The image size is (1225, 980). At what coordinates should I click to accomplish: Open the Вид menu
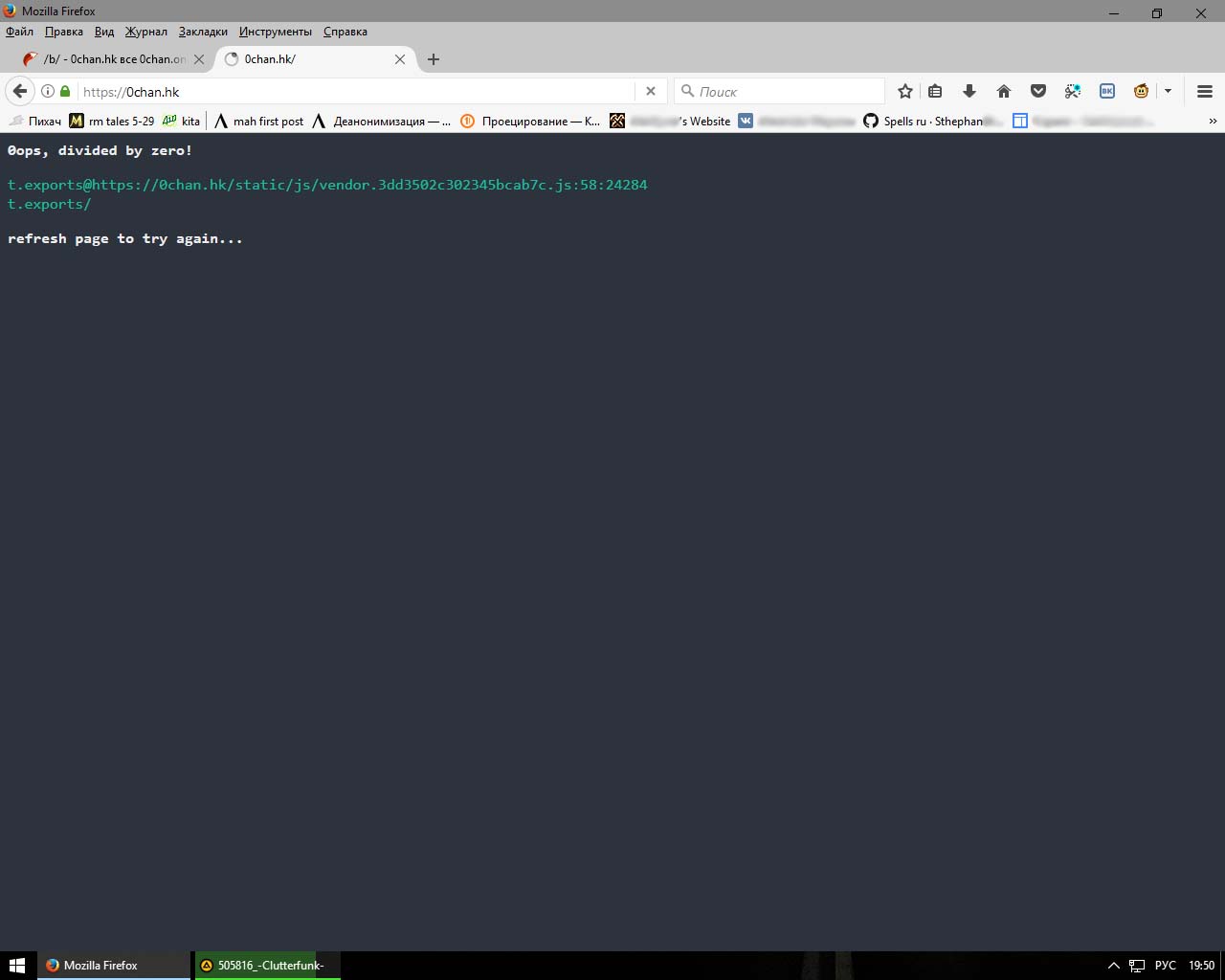tap(104, 32)
